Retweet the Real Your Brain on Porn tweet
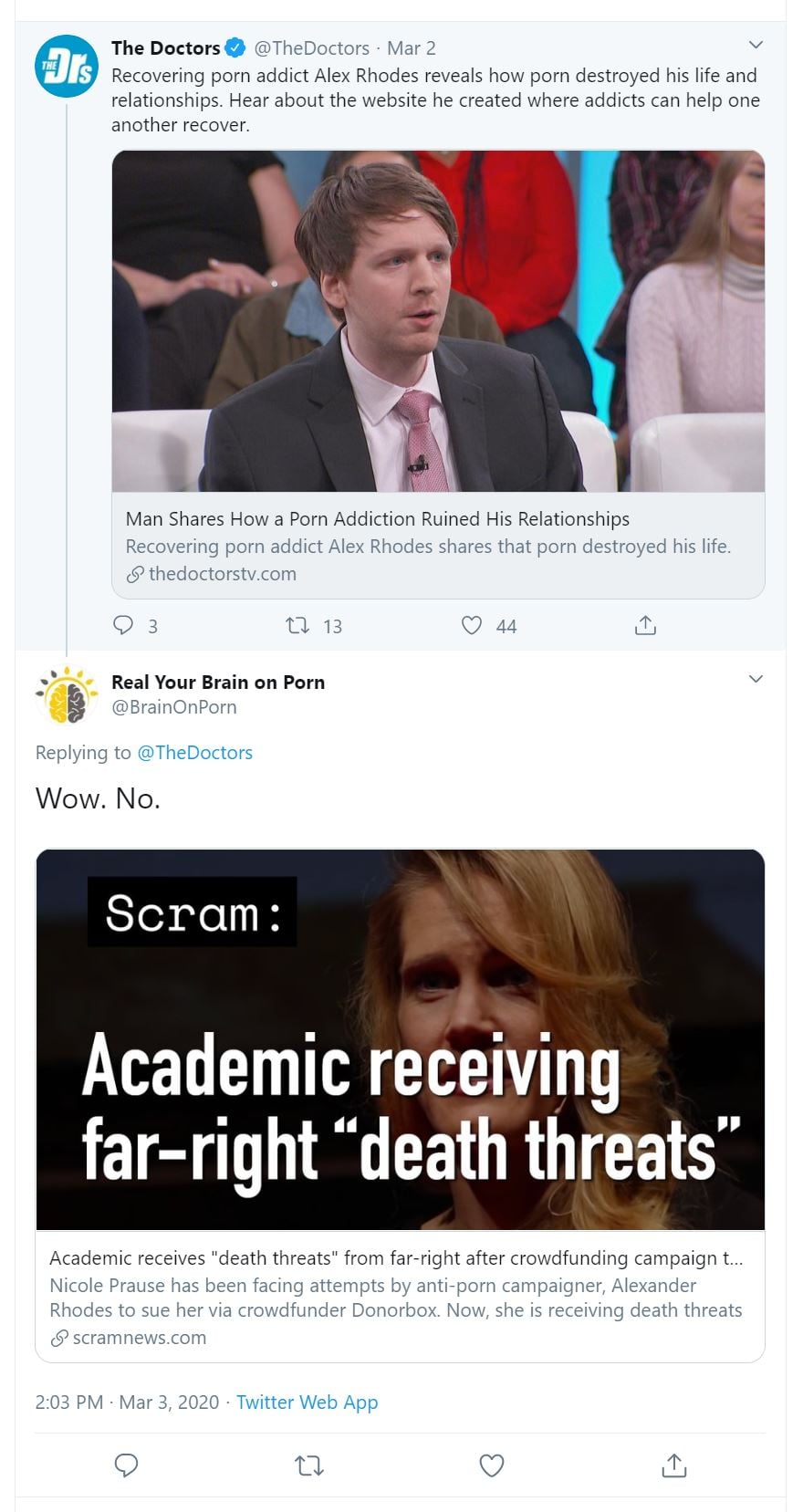Image resolution: width=803 pixels, height=1512 pixels. coord(309,1465)
